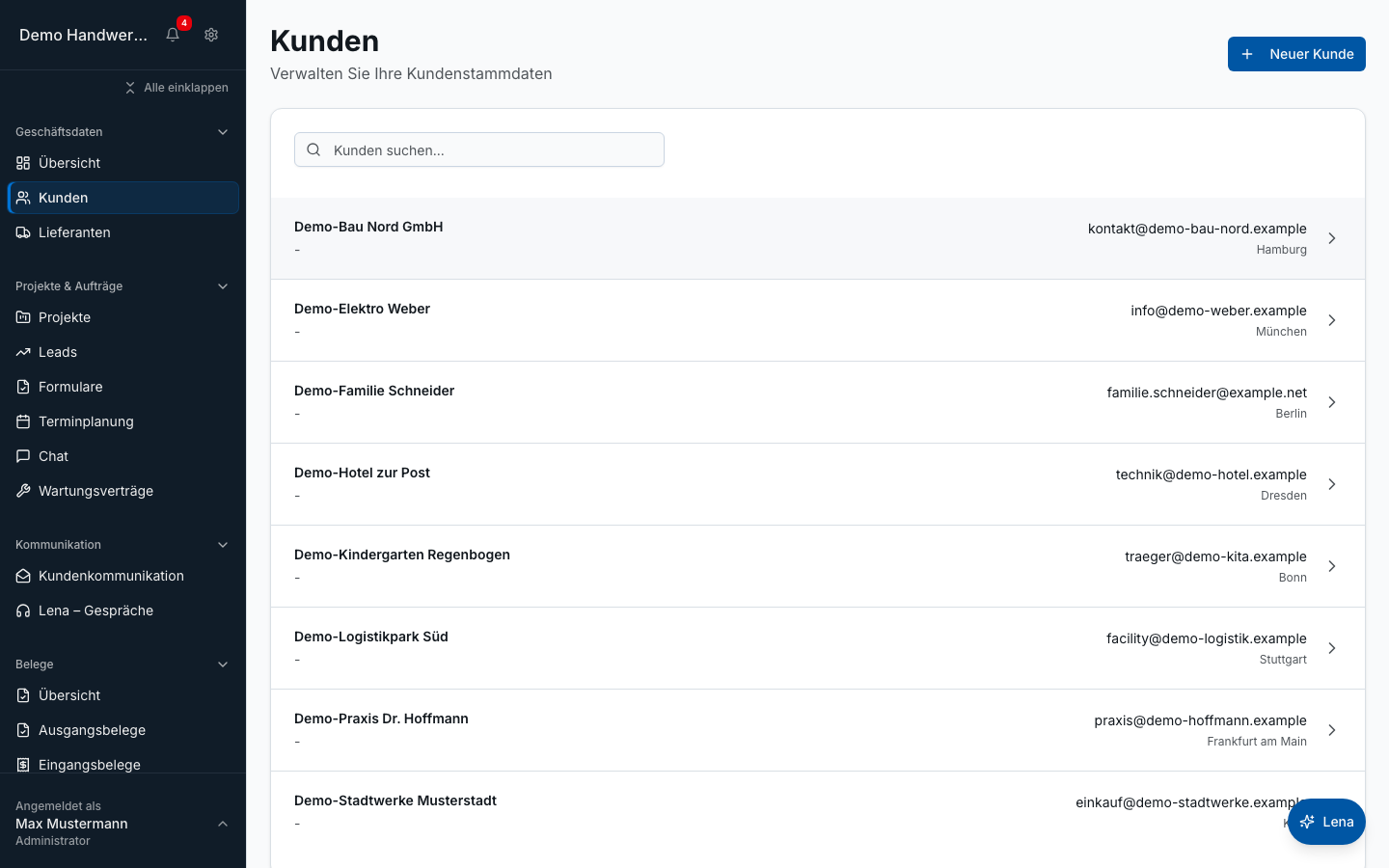Open Demo-Kindergarten Regenbogen via its chevron
1389x868 pixels.
(1331, 566)
